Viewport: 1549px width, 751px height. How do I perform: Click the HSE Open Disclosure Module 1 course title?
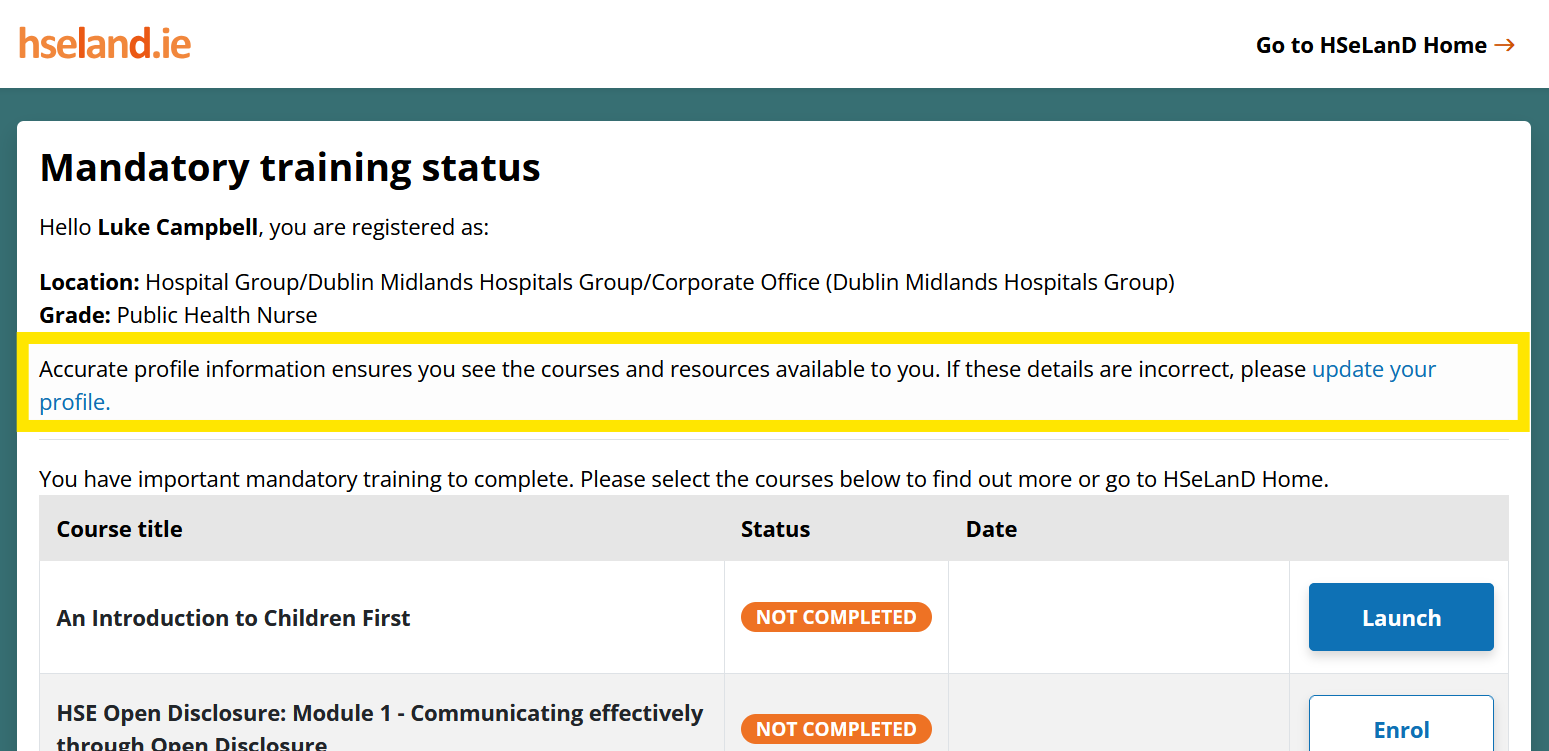point(380,713)
